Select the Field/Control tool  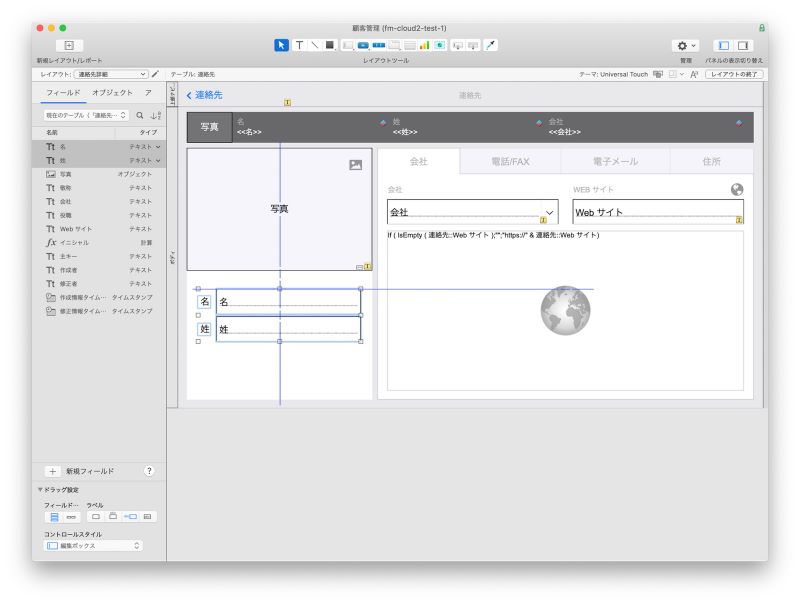[x=347, y=45]
